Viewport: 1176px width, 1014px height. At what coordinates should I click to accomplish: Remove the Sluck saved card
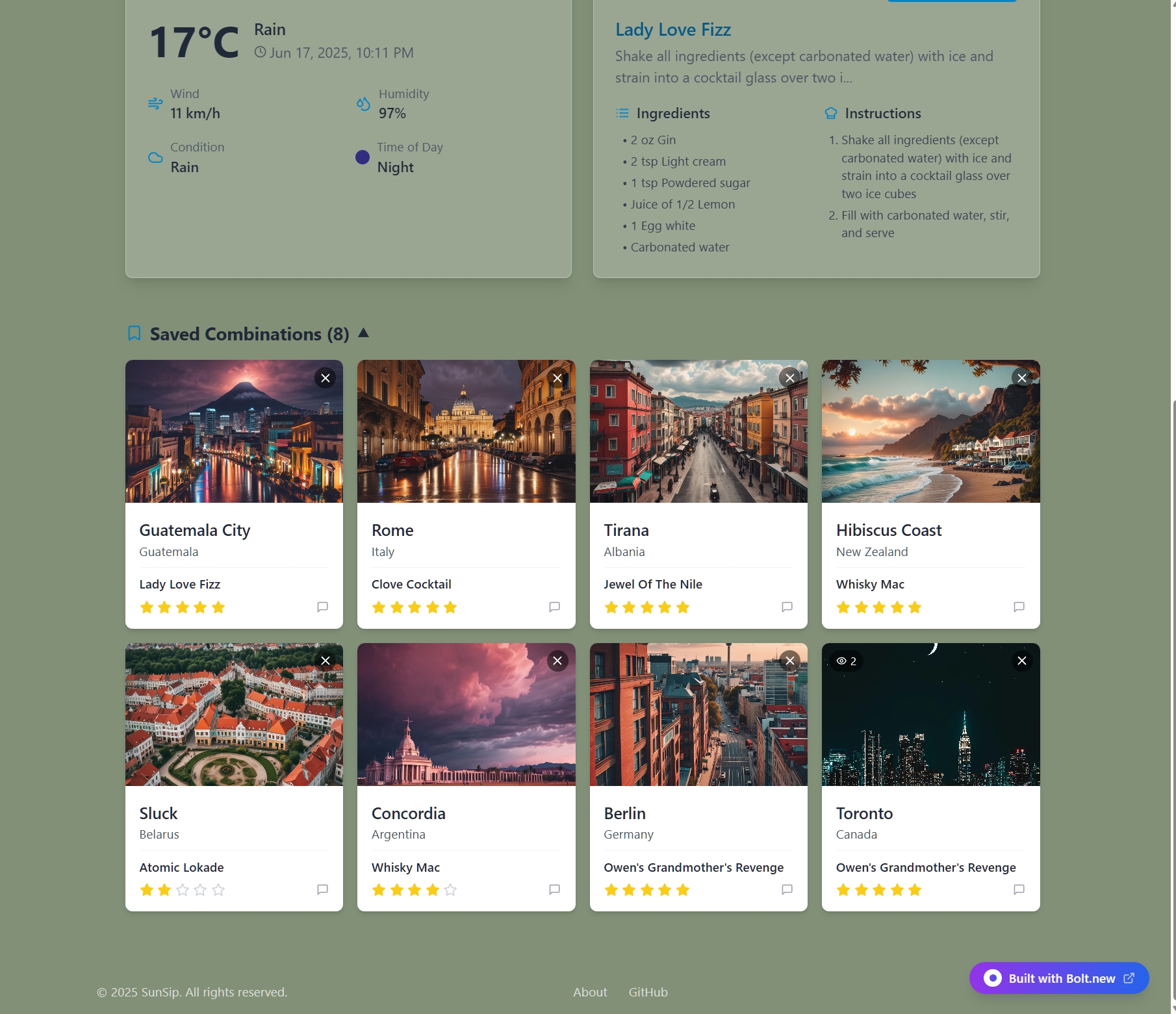[x=326, y=661]
